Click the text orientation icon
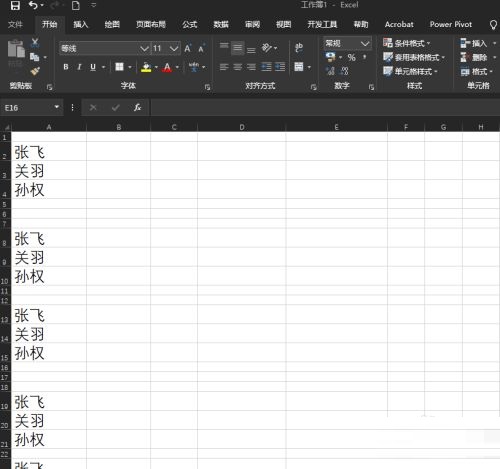 point(267,48)
